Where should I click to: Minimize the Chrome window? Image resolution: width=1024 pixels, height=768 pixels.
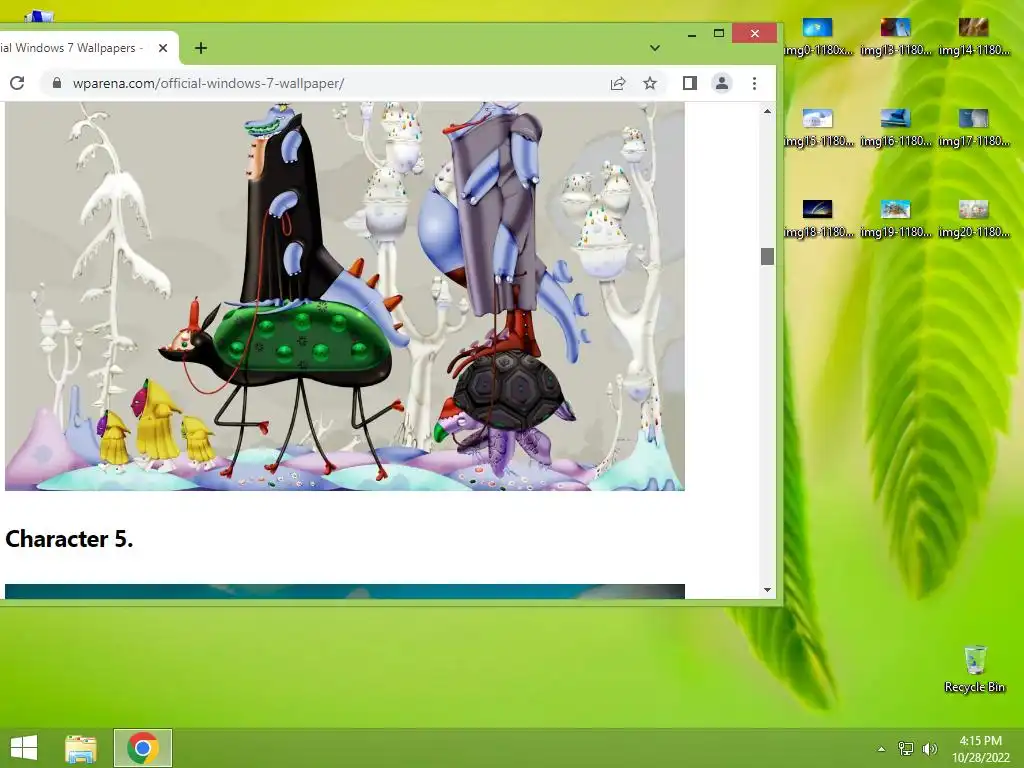[692, 33]
